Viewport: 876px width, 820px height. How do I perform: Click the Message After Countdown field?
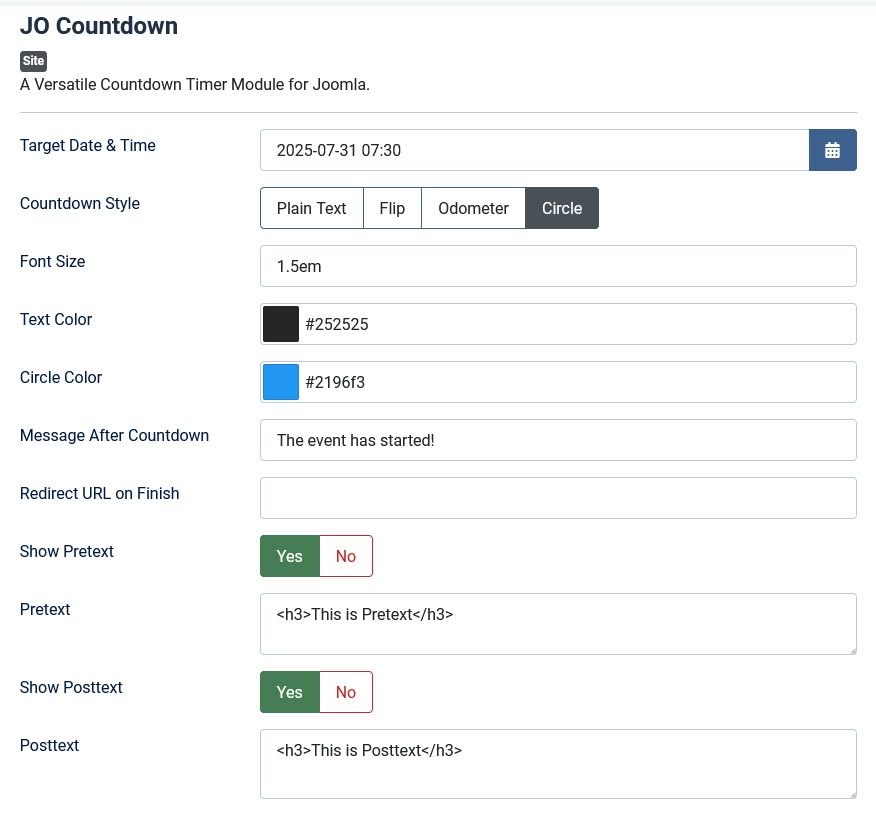[558, 440]
